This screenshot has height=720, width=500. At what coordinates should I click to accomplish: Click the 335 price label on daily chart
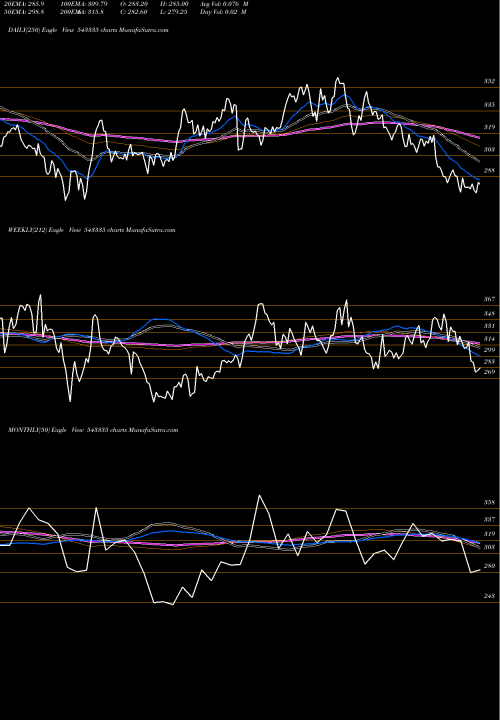coord(489,105)
